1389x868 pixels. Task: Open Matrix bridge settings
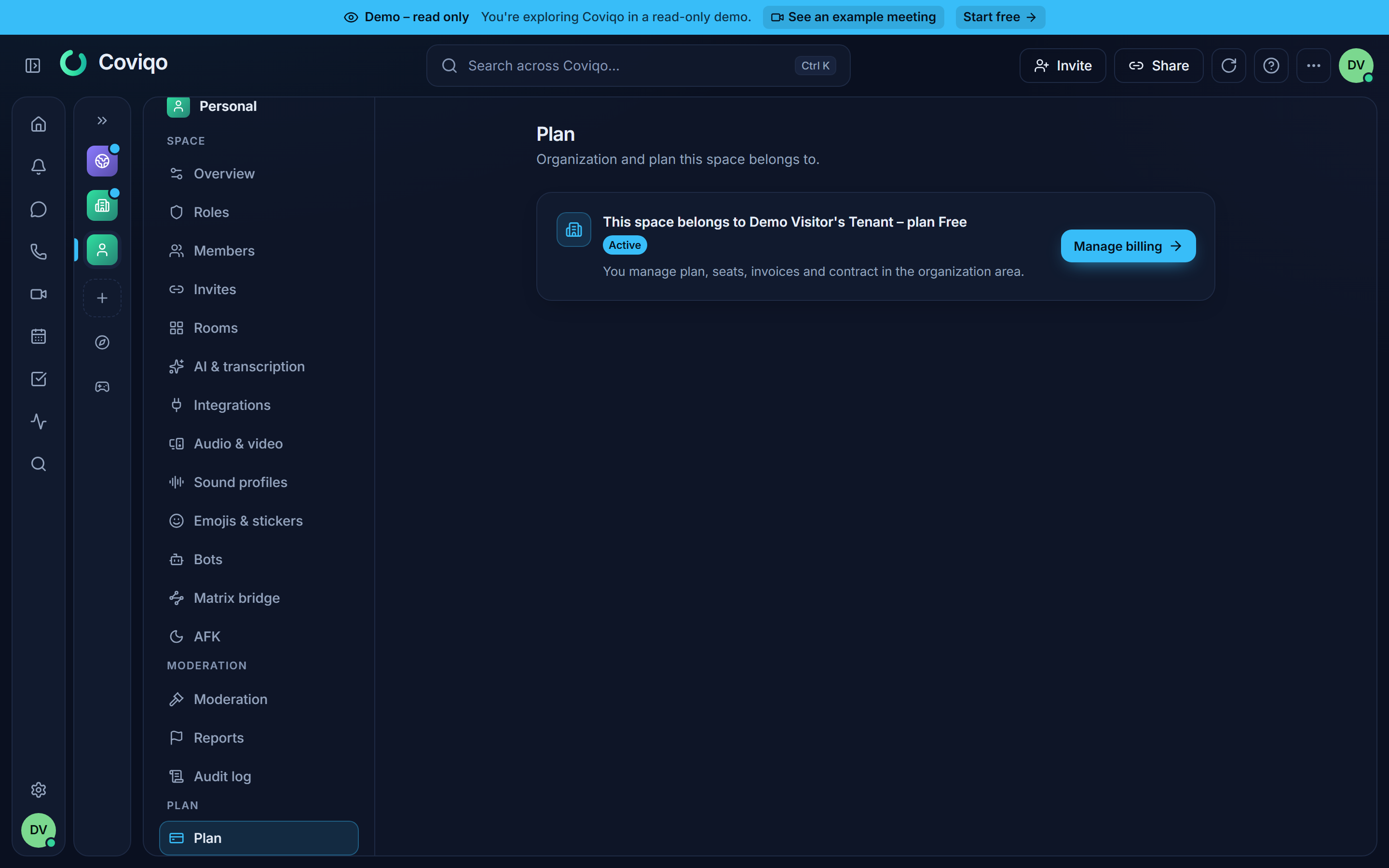pos(259,597)
